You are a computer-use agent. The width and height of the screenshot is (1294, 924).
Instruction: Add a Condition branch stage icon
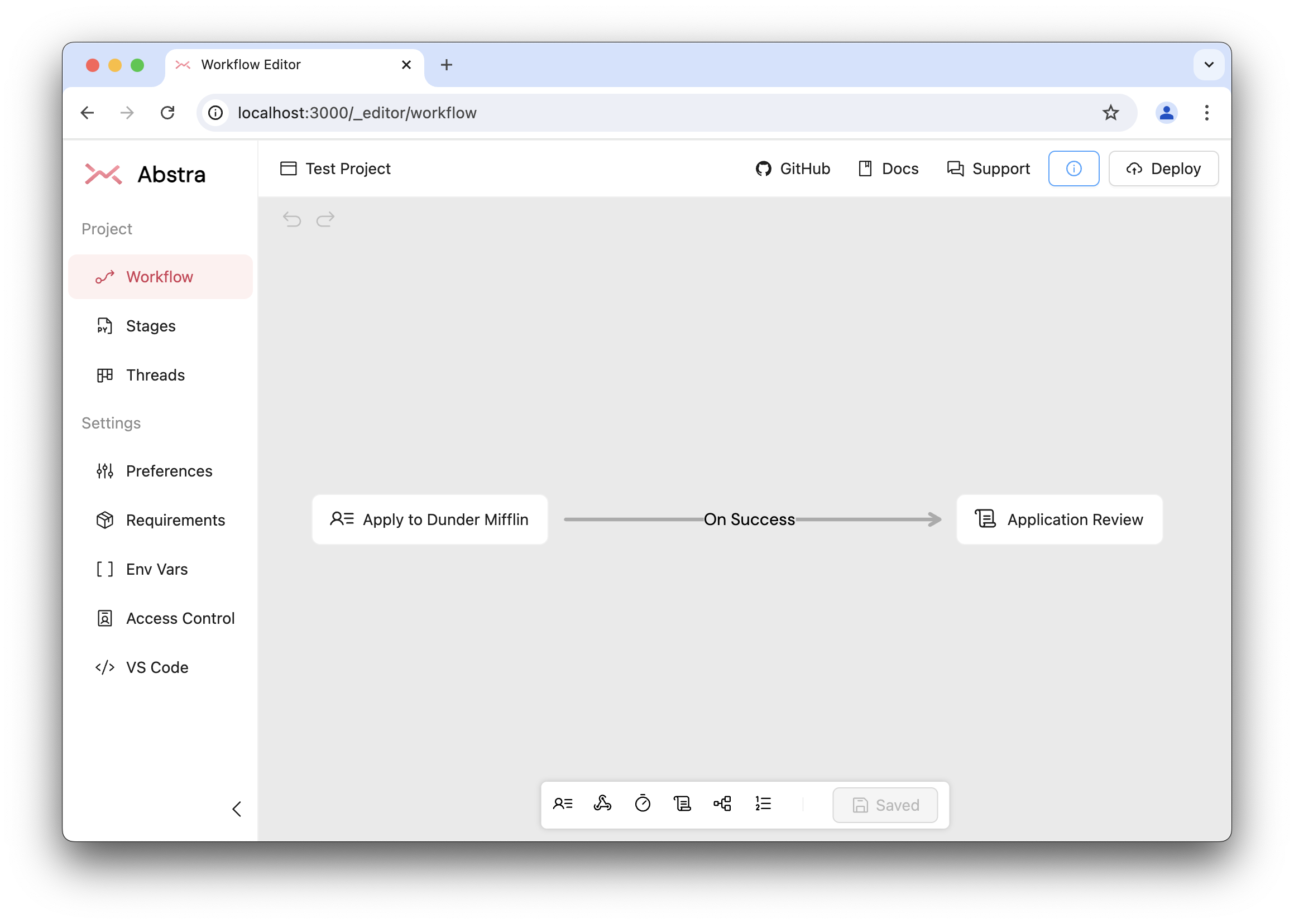(722, 803)
